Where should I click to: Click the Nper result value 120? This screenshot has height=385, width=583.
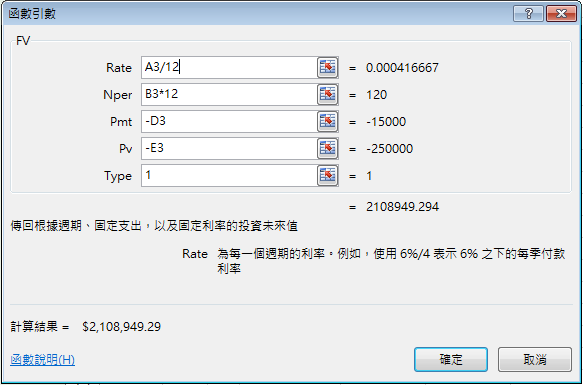[376, 95]
